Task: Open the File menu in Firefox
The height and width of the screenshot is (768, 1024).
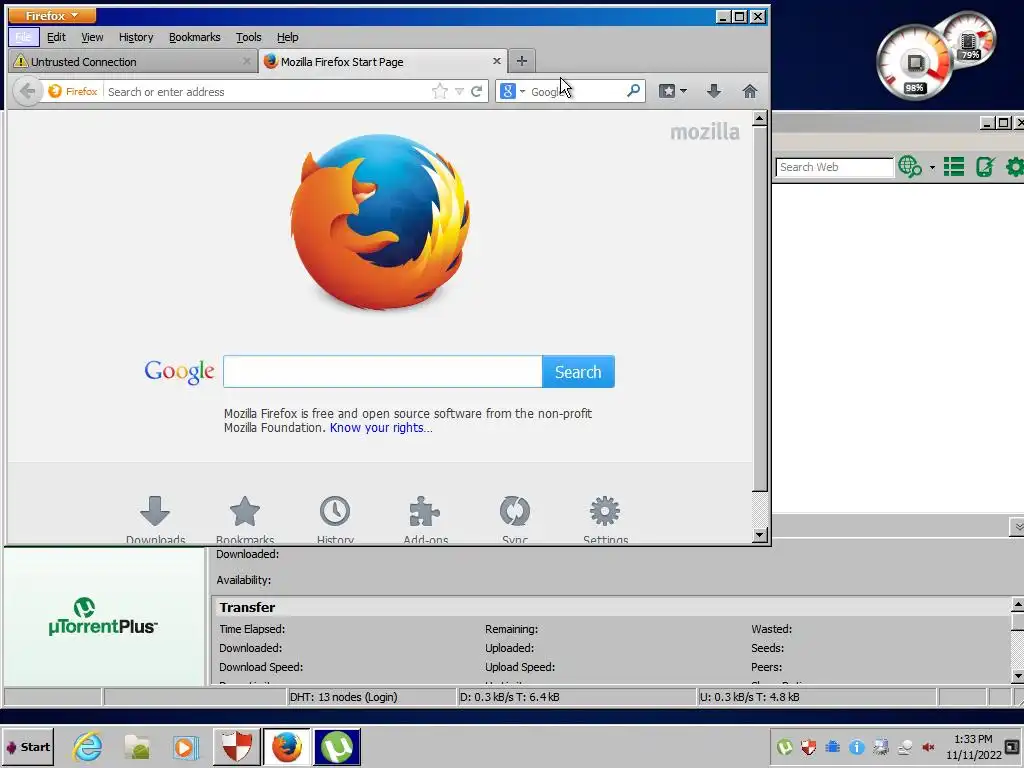Action: click(24, 37)
